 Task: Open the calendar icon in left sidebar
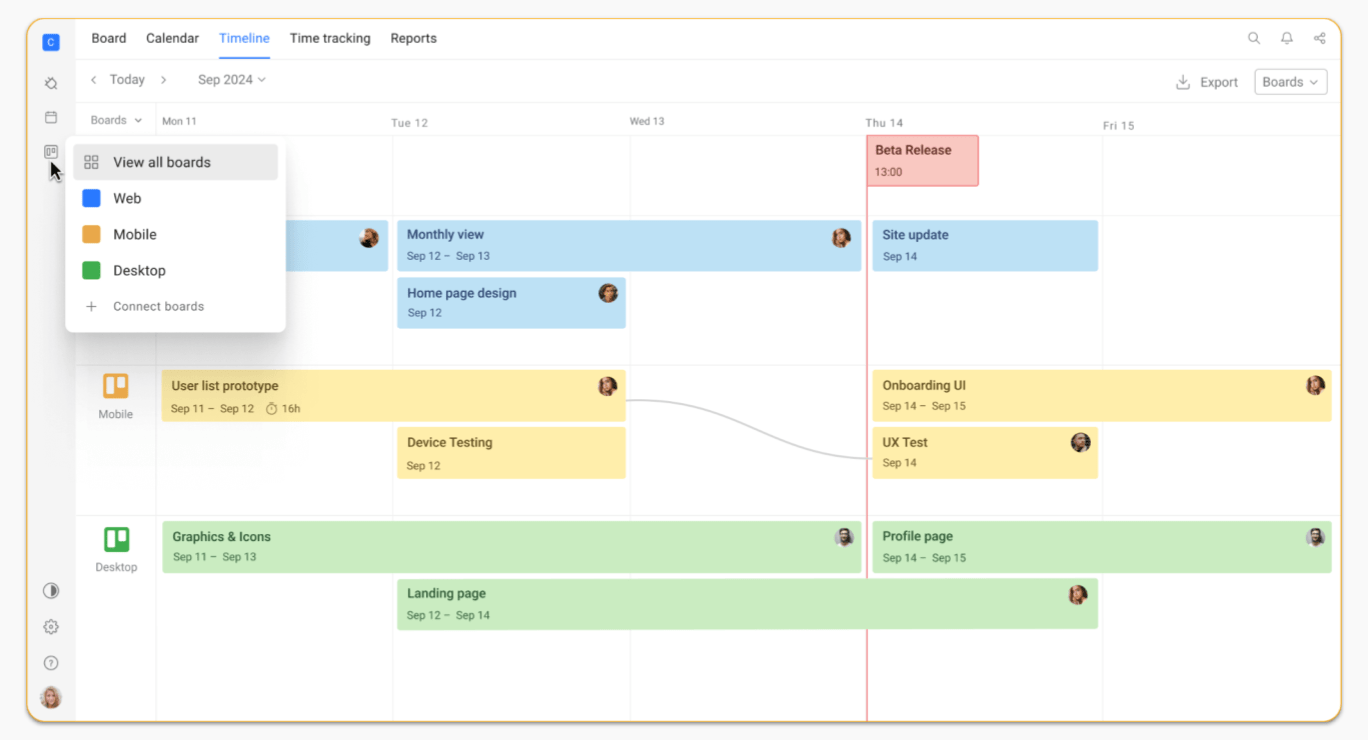click(x=51, y=118)
